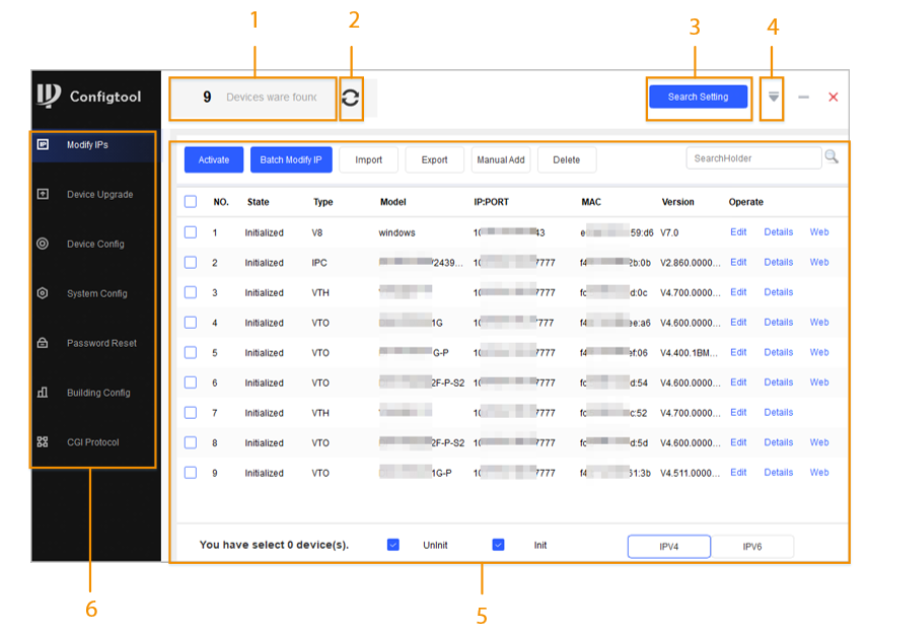The image size is (899, 637).
Task: Check the box for device row 9
Action: [x=190, y=473]
